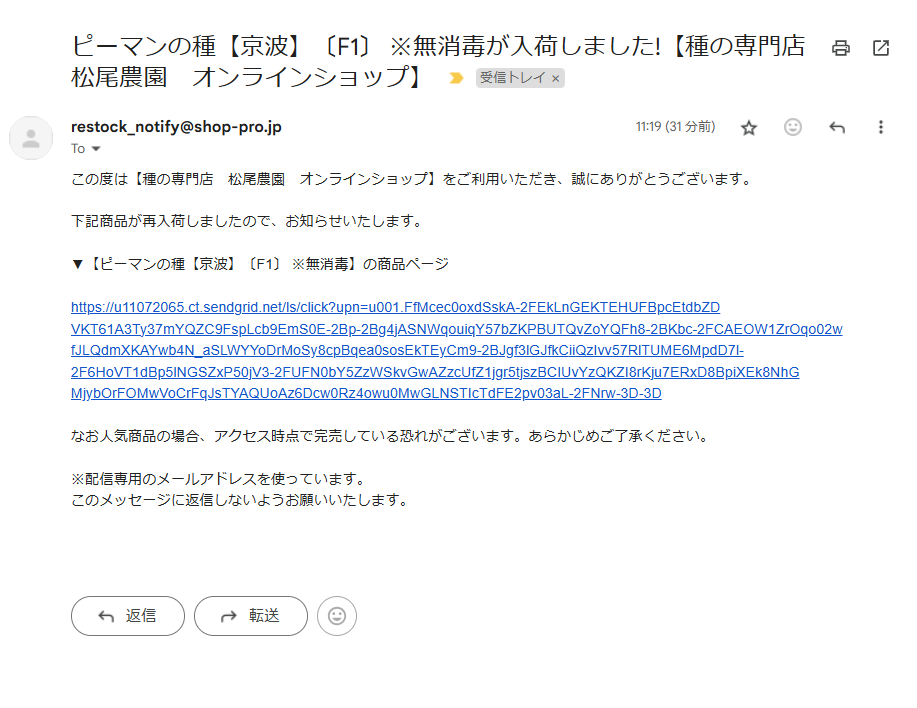Open the email in a new window

point(881,48)
